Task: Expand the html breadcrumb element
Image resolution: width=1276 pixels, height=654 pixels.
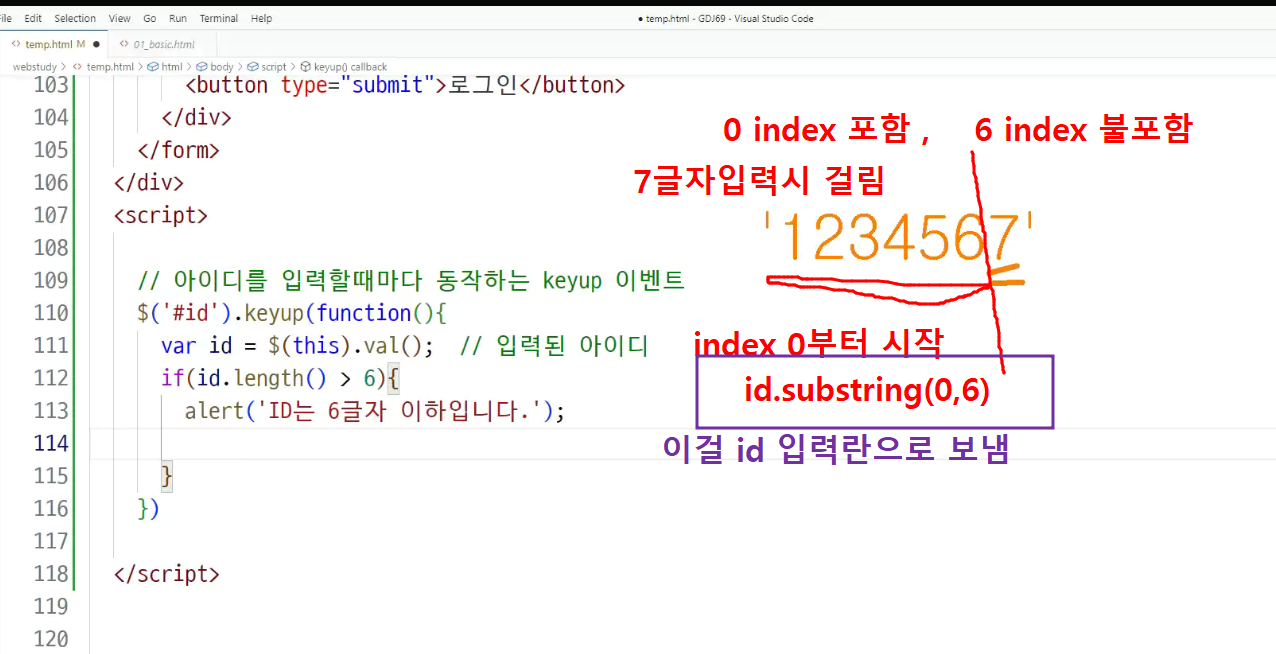Action: coord(171,67)
